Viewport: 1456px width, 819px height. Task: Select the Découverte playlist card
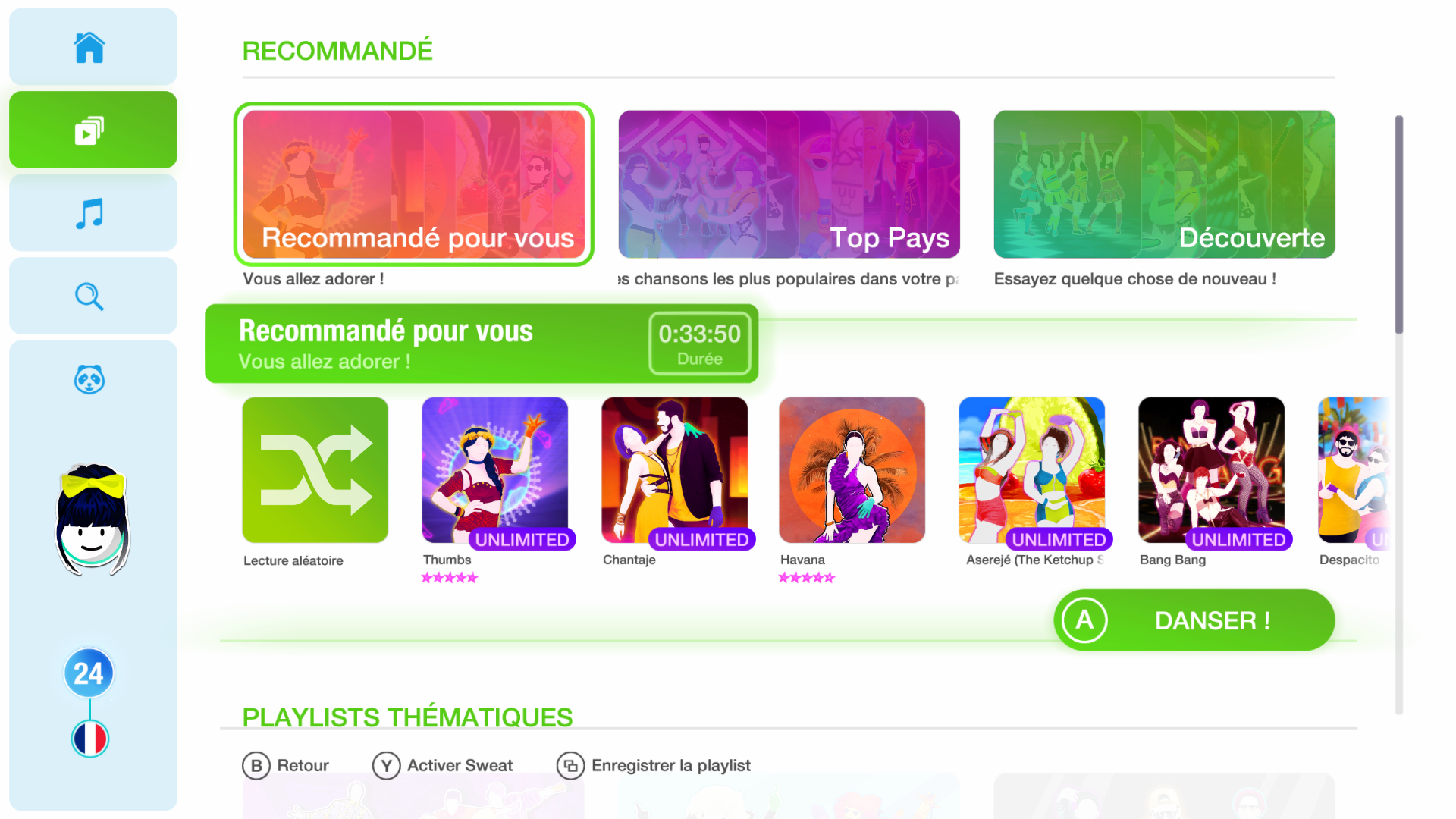pos(1164,184)
